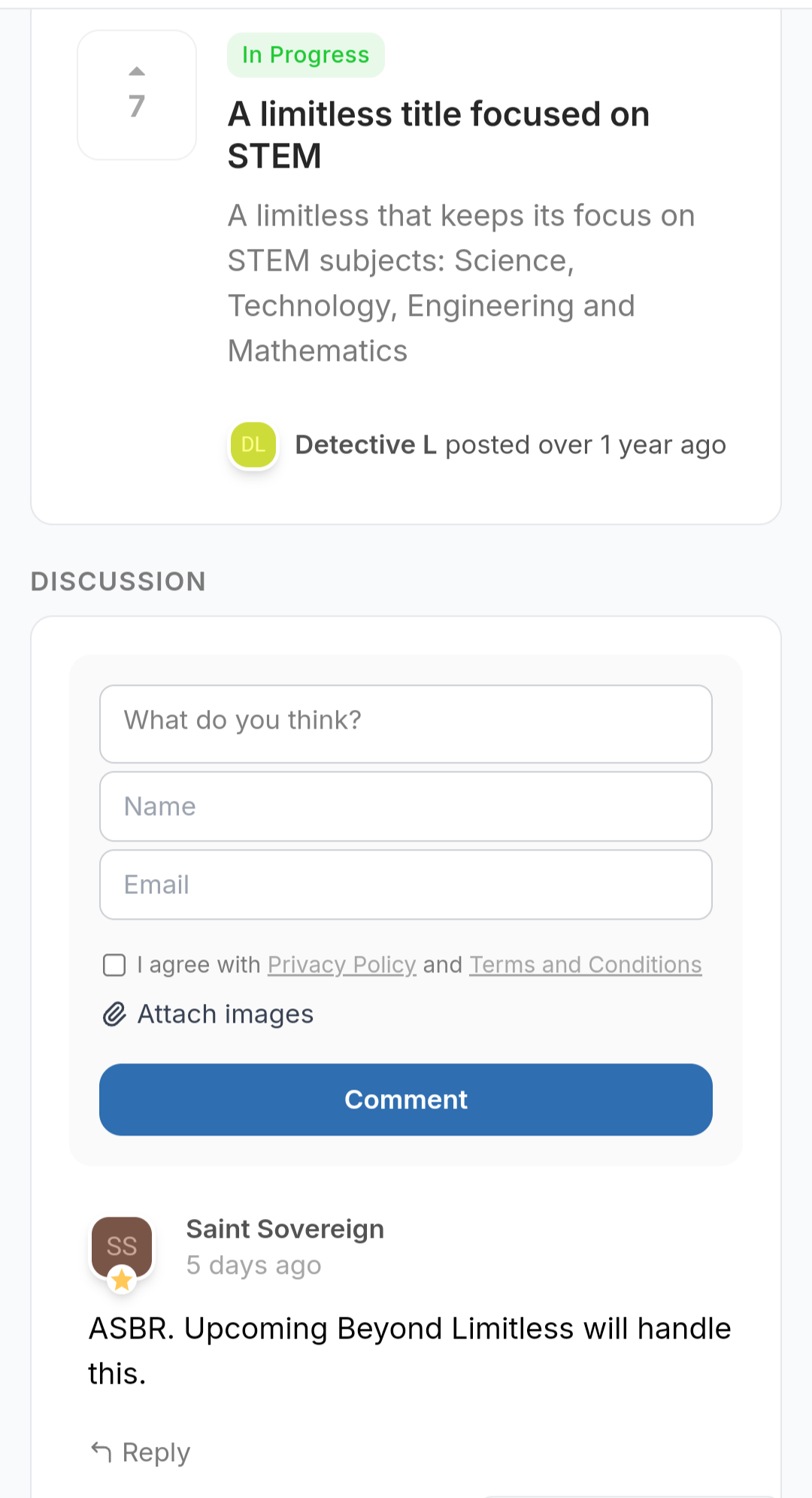Click the vote count number 7
Screen dimensions: 812x1498
pos(137,106)
